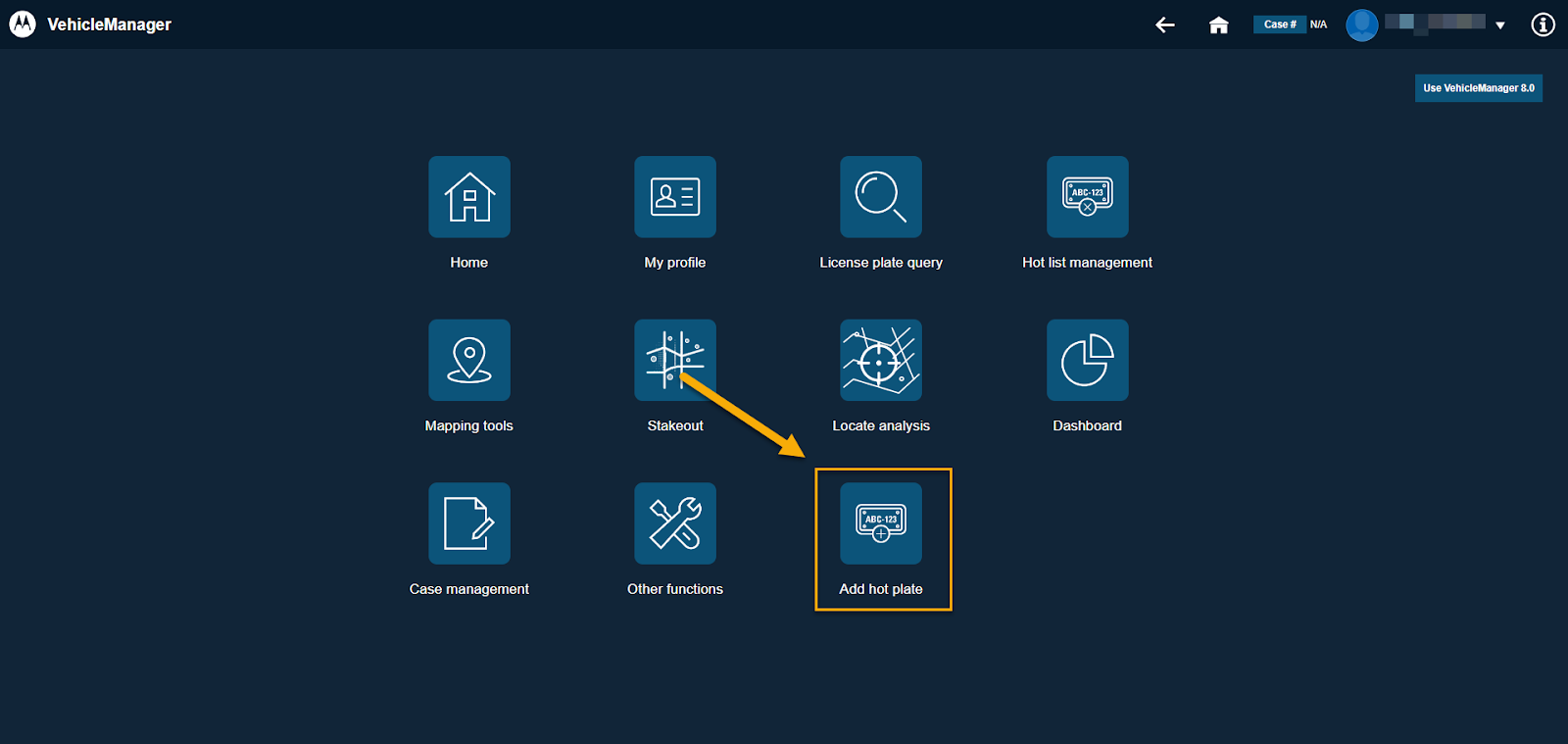Click the Case # button
Image resolution: width=1568 pixels, height=744 pixels.
[x=1280, y=25]
